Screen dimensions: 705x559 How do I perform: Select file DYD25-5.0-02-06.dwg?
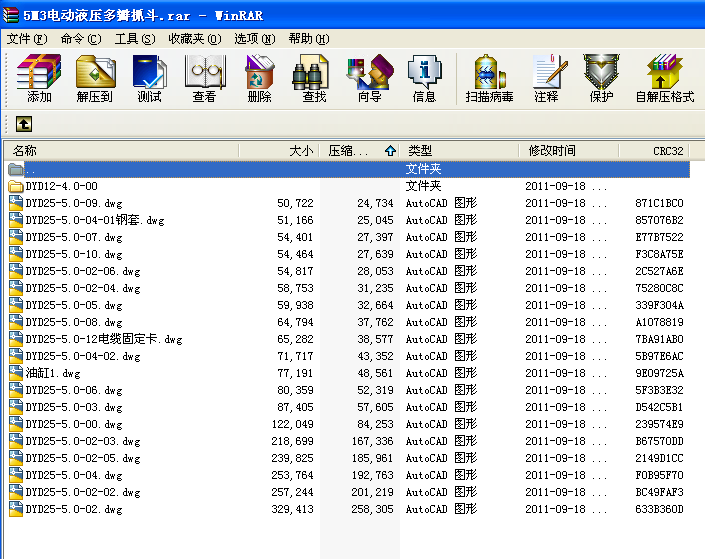[x=83, y=271]
